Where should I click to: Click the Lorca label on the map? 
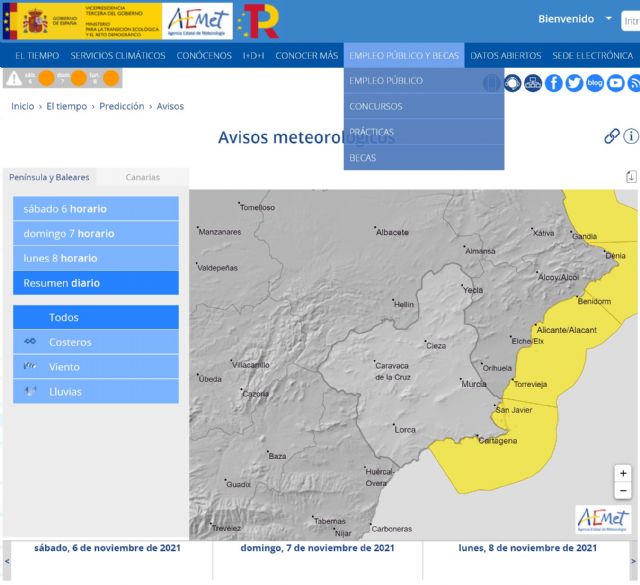405,429
